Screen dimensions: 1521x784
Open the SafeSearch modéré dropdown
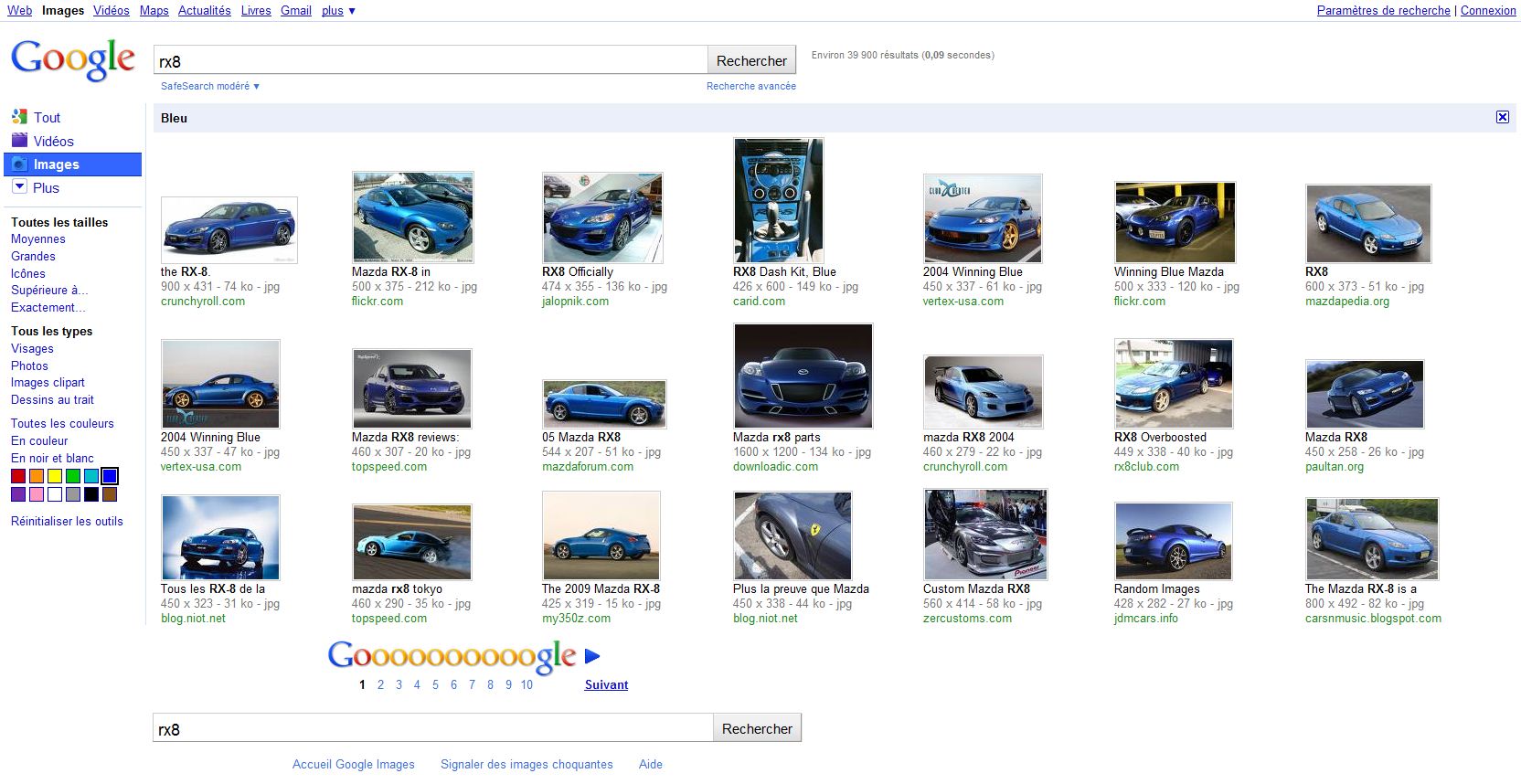tap(209, 86)
